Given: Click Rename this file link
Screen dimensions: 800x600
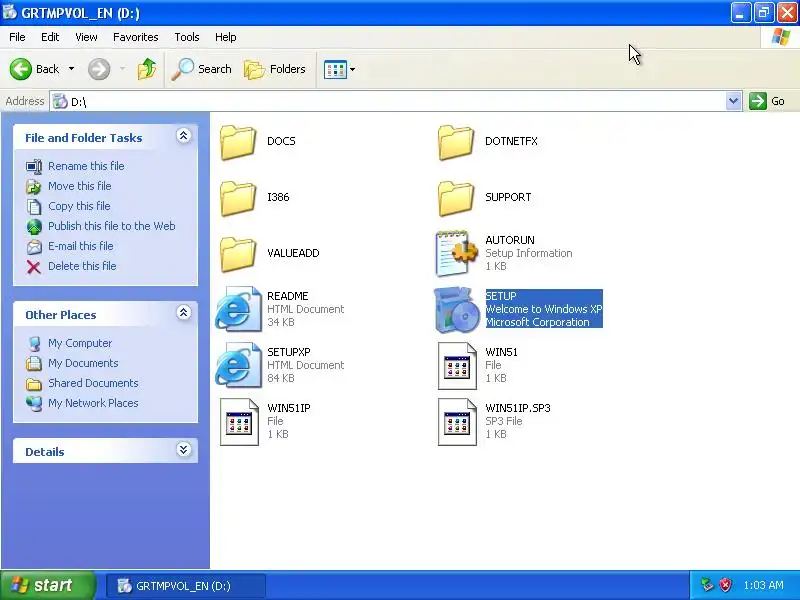Looking at the screenshot, I should click(86, 166).
